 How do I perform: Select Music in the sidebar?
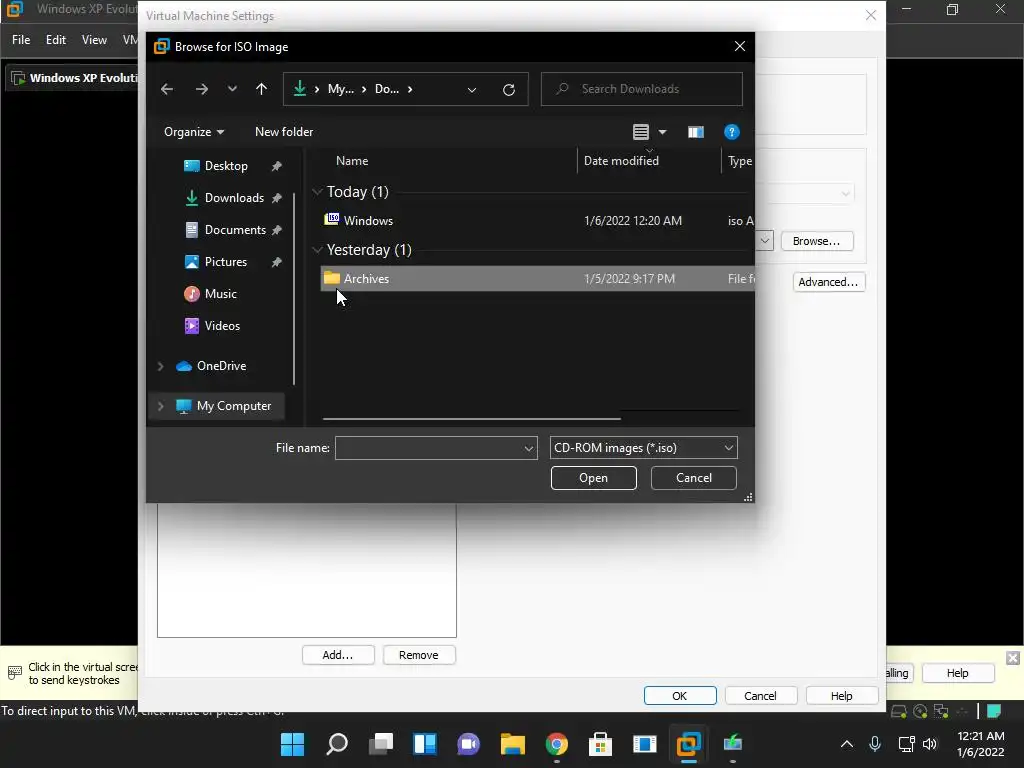(221, 294)
